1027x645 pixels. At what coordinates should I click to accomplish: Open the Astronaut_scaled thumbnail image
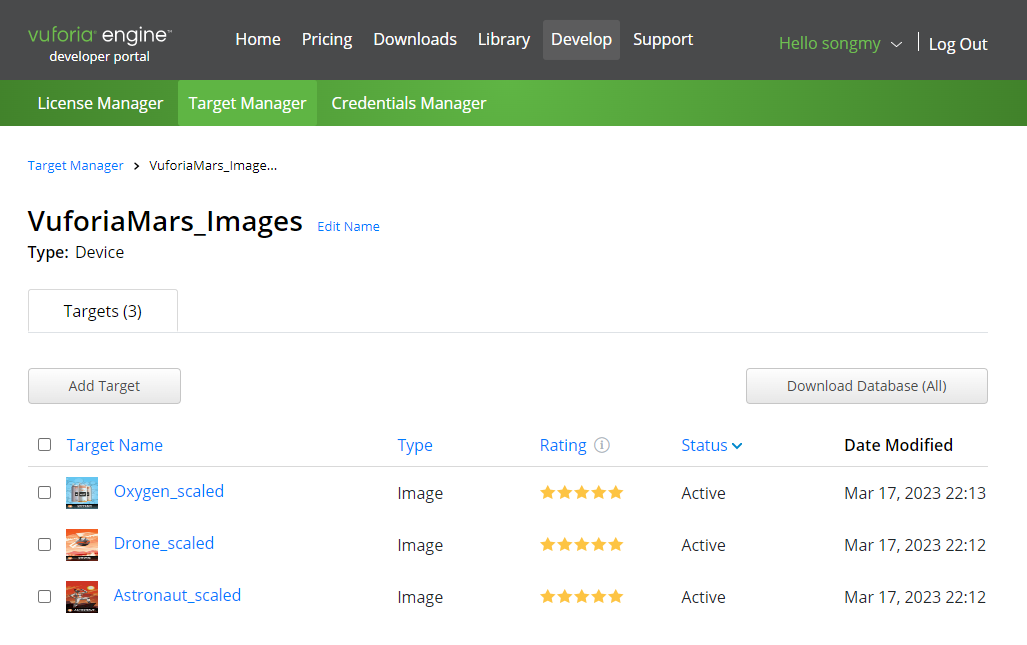click(x=82, y=597)
